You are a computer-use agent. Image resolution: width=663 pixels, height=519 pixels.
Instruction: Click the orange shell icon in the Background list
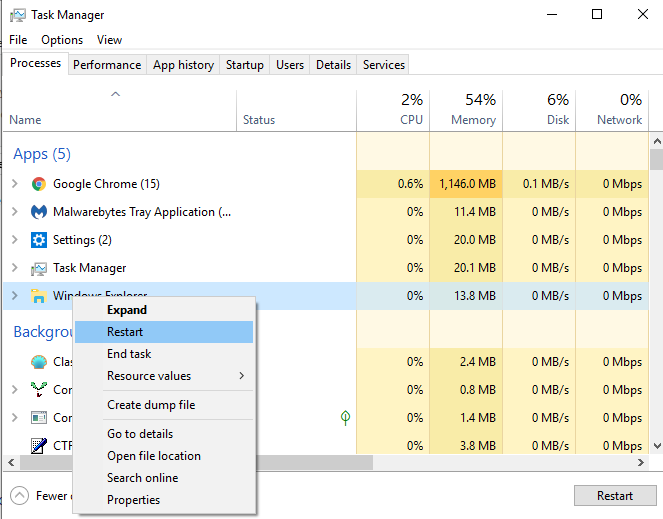39,362
